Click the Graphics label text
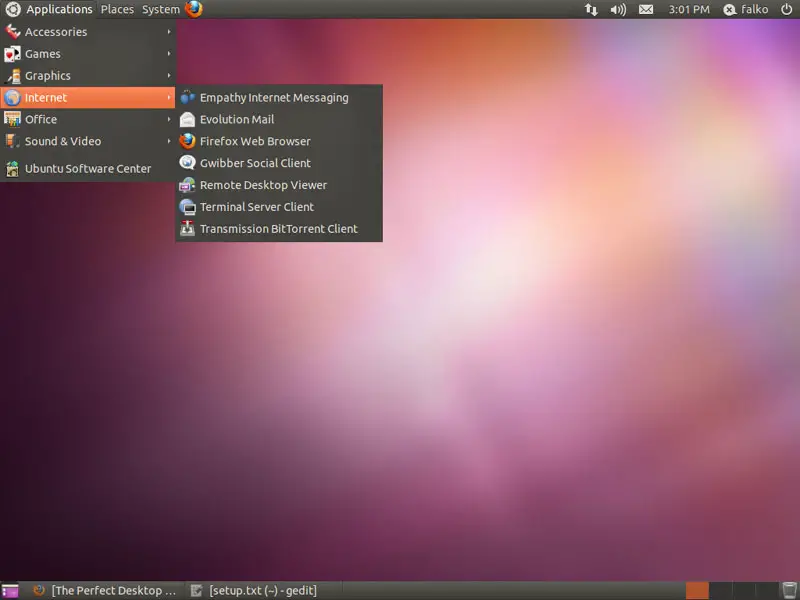This screenshot has width=800, height=600. point(48,76)
